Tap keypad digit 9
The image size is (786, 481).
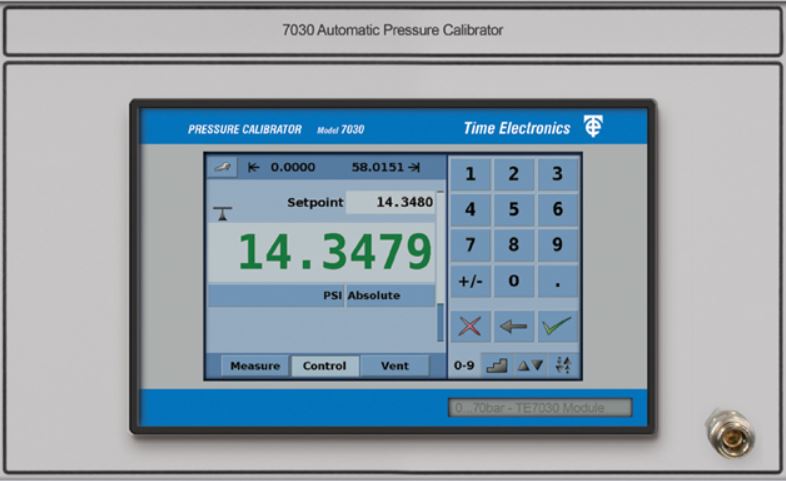(557, 245)
